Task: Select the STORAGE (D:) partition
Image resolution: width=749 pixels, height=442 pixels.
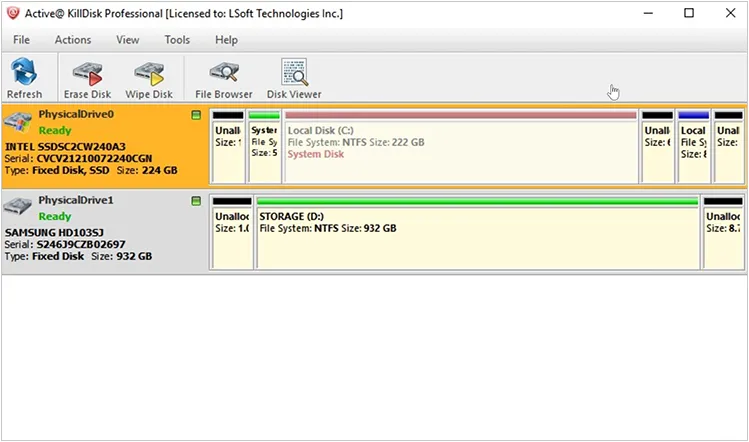Action: pyautogui.click(x=477, y=233)
